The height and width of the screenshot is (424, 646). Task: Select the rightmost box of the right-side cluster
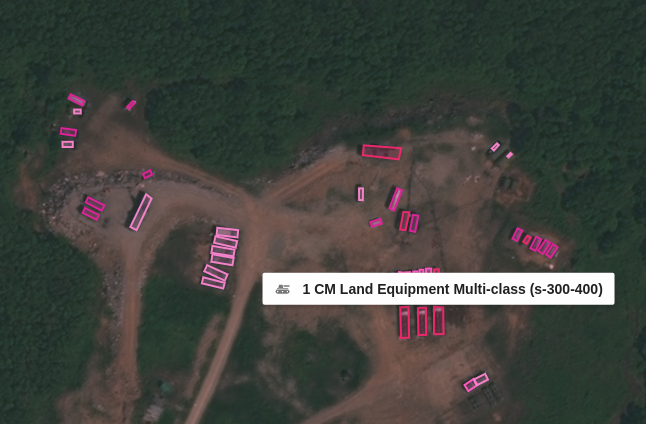coord(552,251)
